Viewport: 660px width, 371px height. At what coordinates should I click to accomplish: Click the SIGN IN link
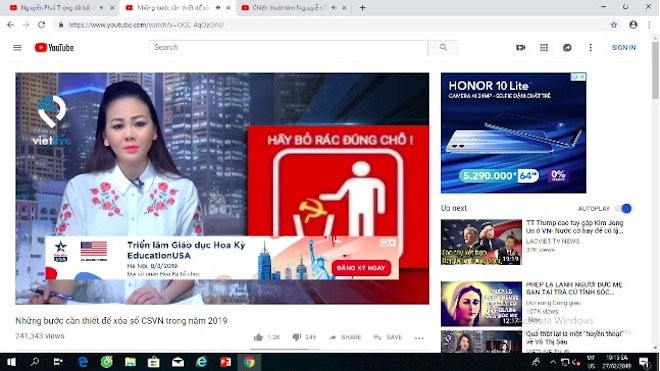pos(624,48)
